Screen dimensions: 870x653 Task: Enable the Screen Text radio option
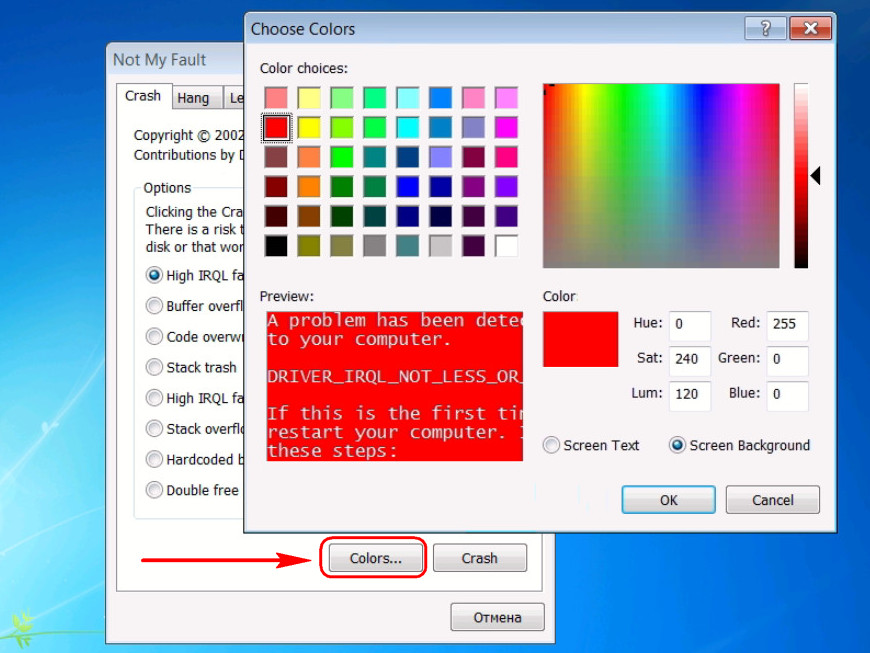click(x=591, y=445)
